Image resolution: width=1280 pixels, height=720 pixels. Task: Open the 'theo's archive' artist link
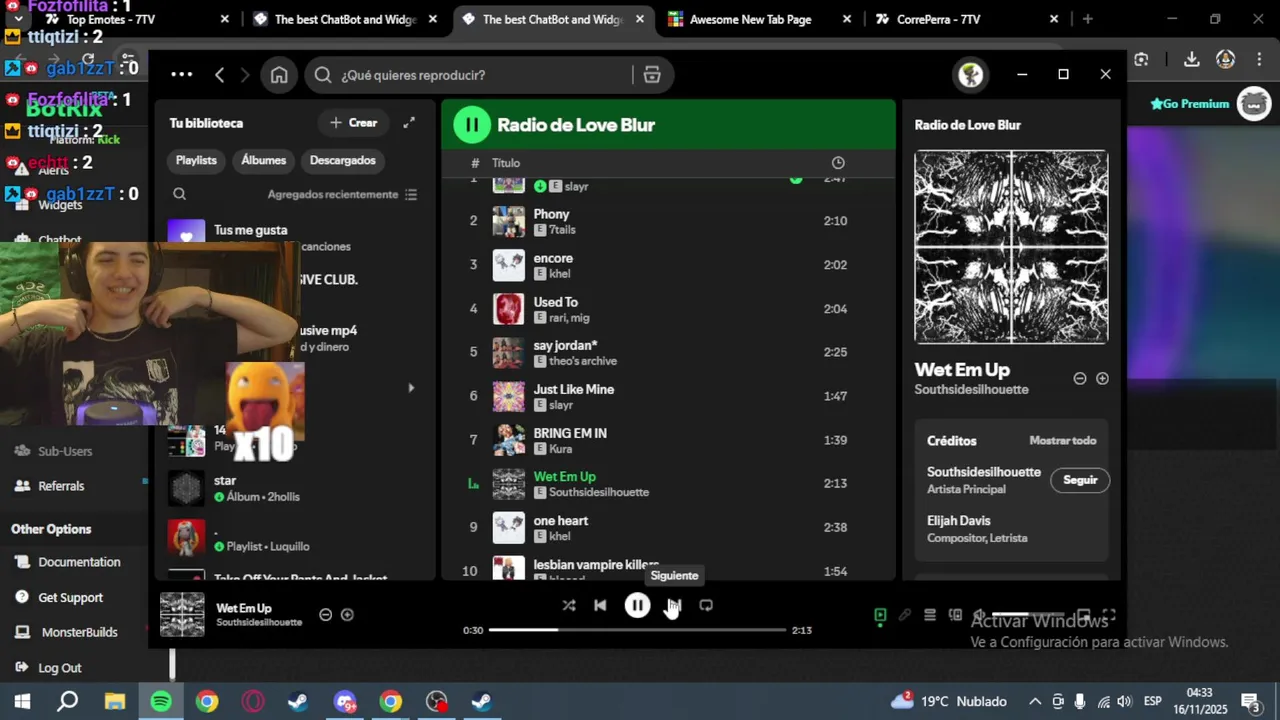583,361
